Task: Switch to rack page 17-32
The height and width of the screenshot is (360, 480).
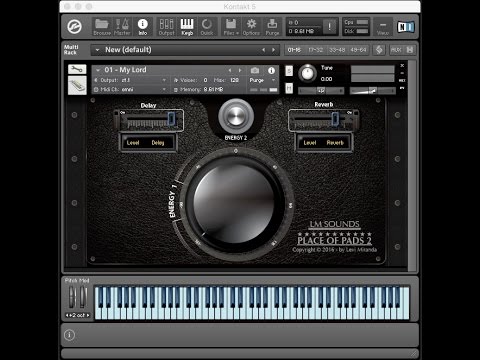Action: click(315, 50)
